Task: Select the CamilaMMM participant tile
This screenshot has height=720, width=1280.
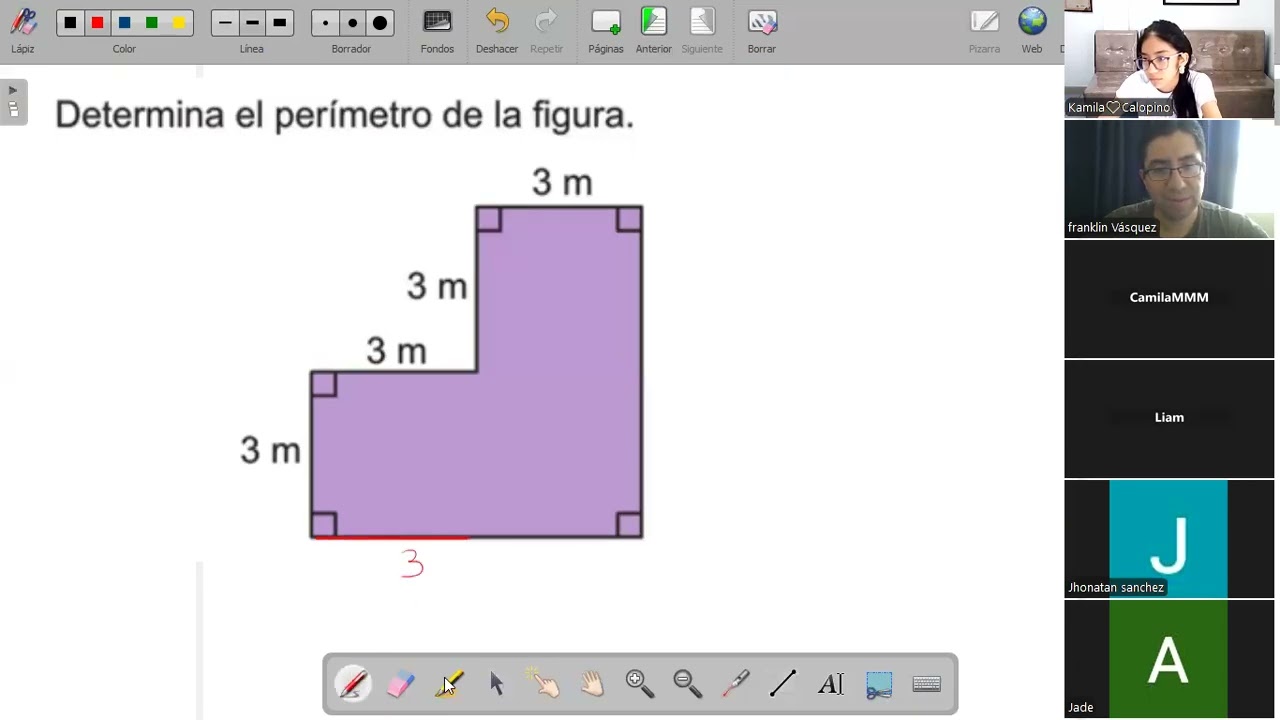Action: point(1169,299)
